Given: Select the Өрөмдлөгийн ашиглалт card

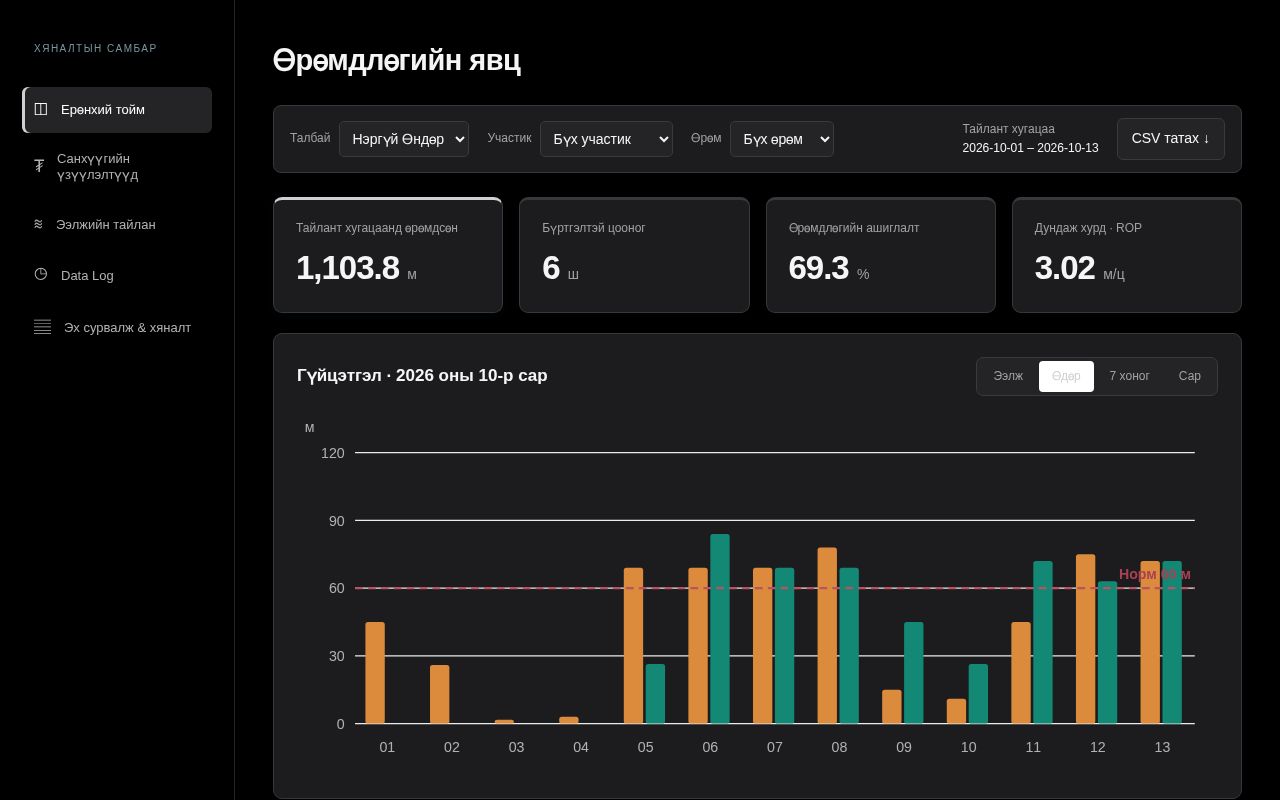Looking at the screenshot, I should (x=881, y=255).
